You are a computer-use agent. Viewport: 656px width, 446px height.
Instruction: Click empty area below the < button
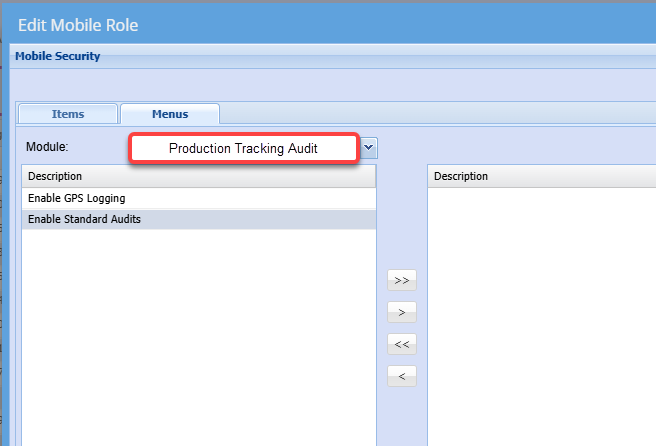point(401,418)
